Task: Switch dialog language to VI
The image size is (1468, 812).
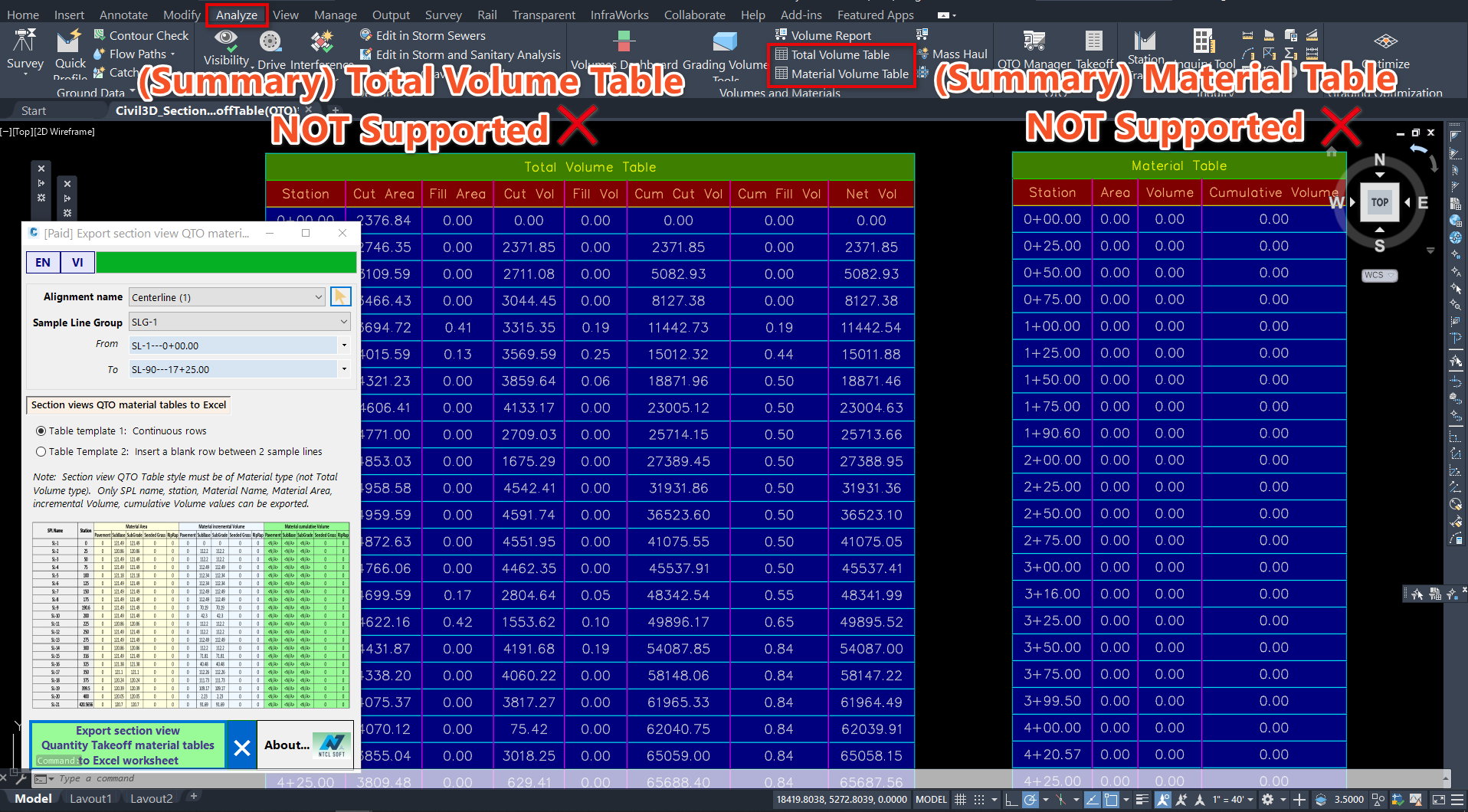Action: 77,262
